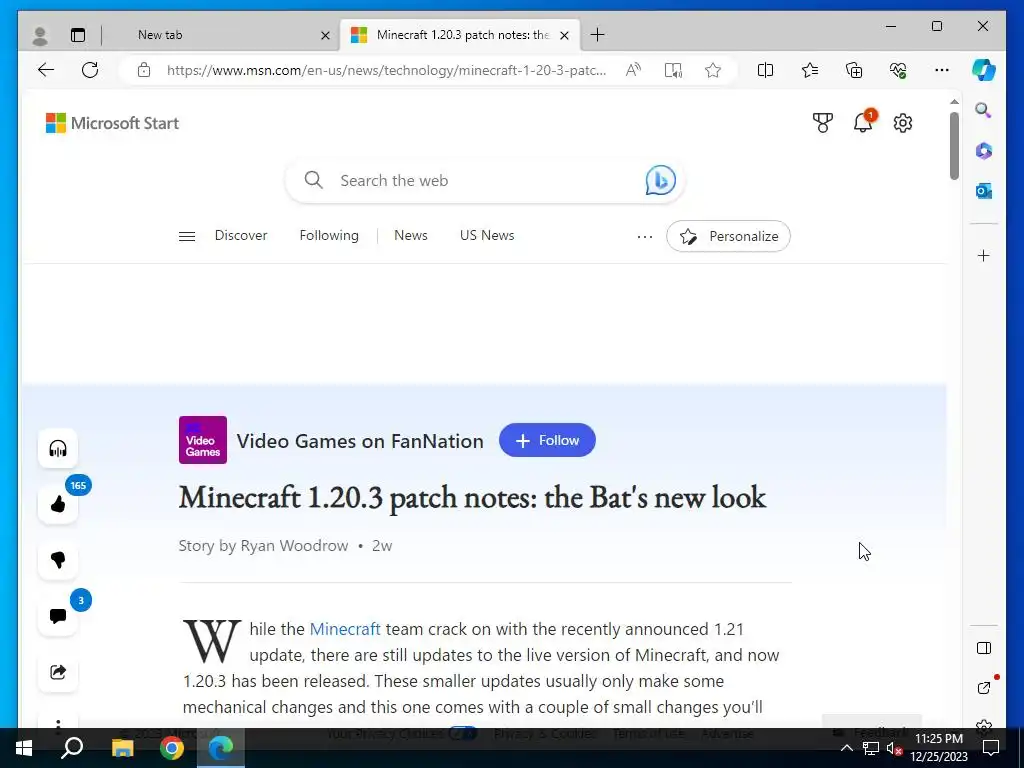The height and width of the screenshot is (768, 1024).
Task: Start Read aloud from address bar
Action: click(x=633, y=70)
